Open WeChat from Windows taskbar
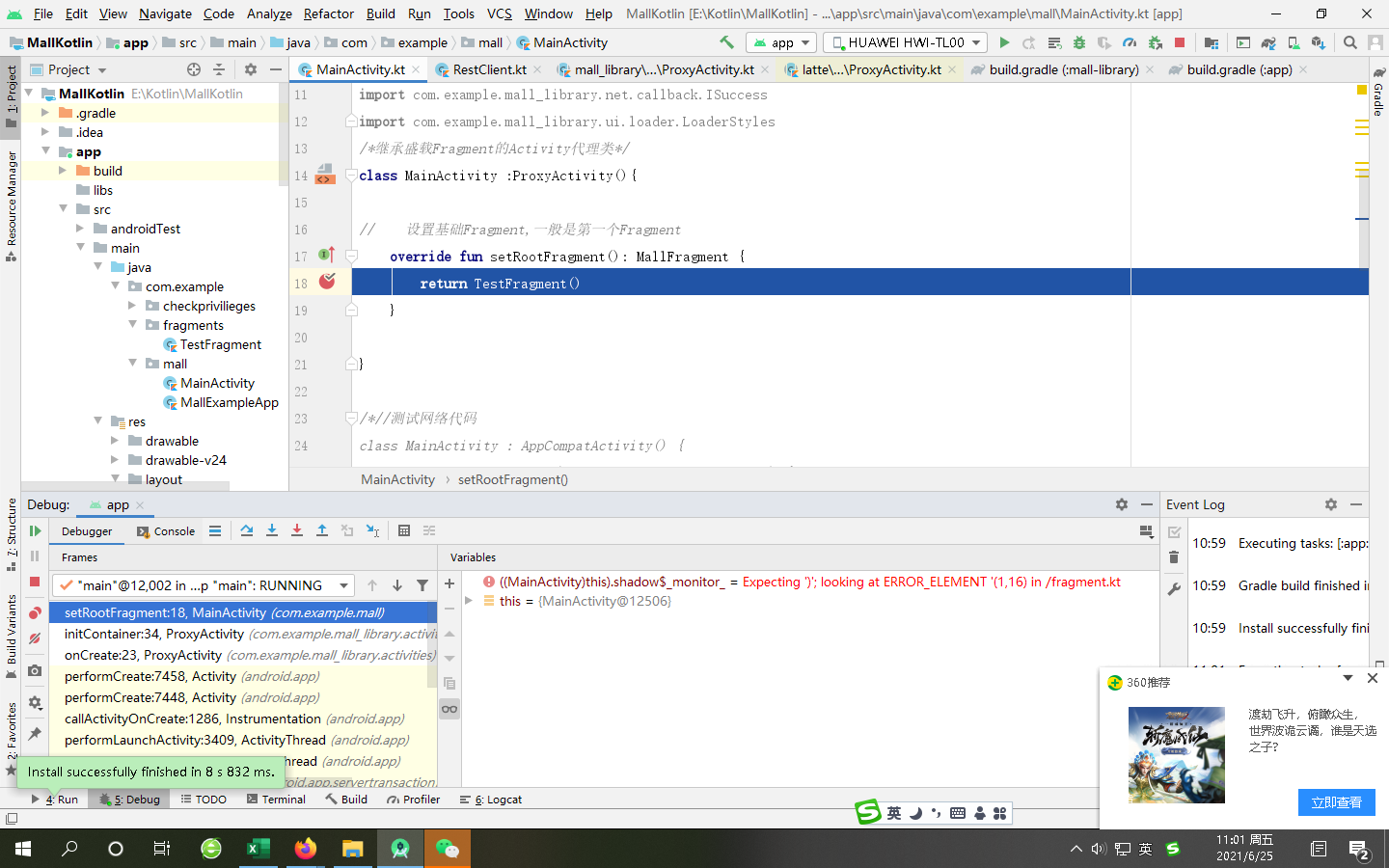 click(448, 849)
